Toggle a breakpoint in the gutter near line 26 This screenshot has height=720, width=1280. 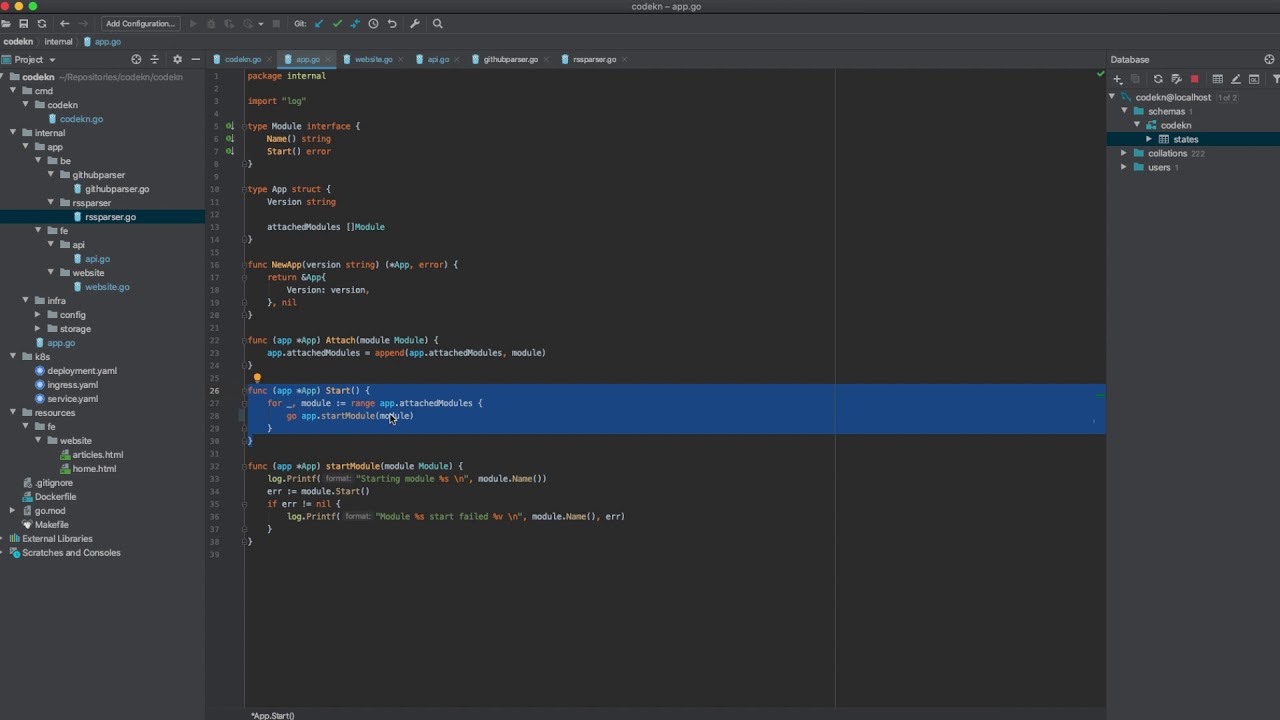tap(232, 390)
